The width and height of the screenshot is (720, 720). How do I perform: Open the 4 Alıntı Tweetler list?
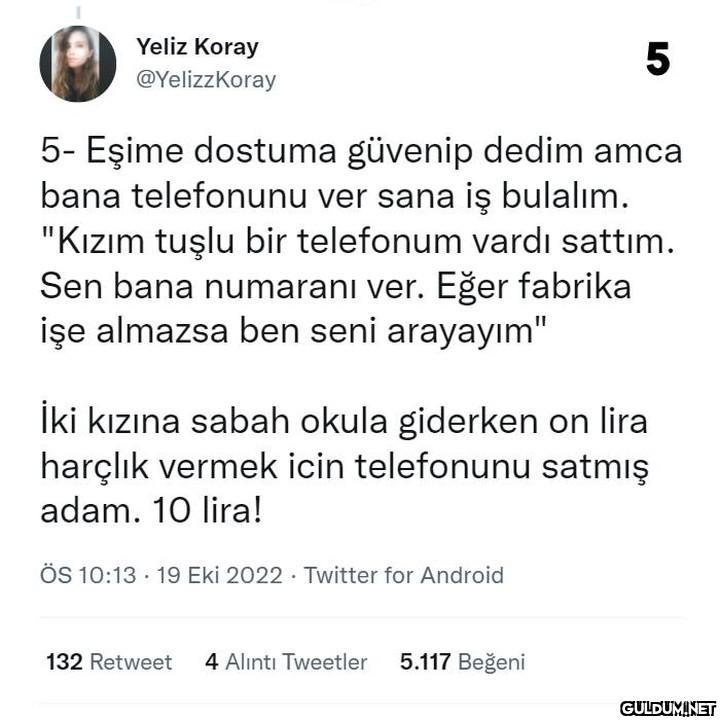click(x=286, y=662)
